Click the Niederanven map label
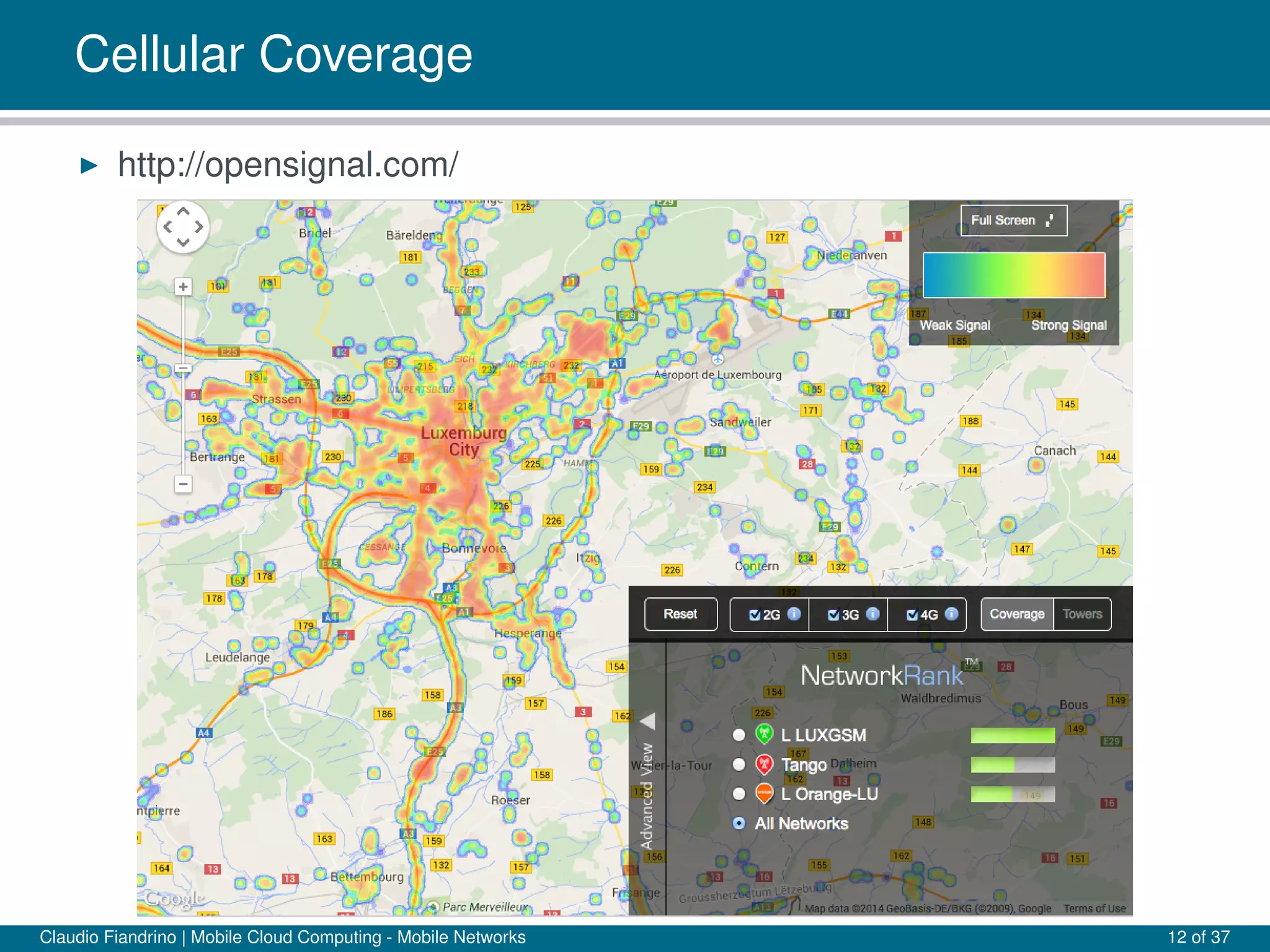 click(851, 255)
